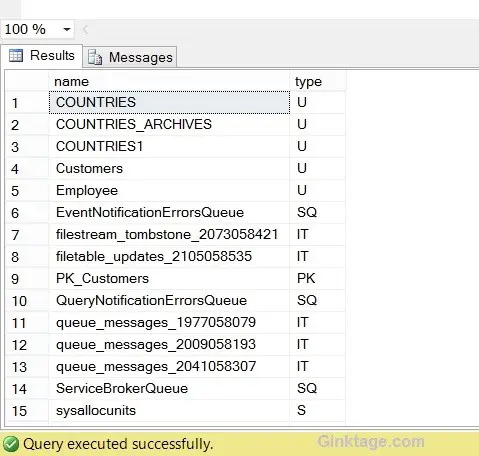
Task: Click the Messages tab document icon
Action: [x=95, y=57]
